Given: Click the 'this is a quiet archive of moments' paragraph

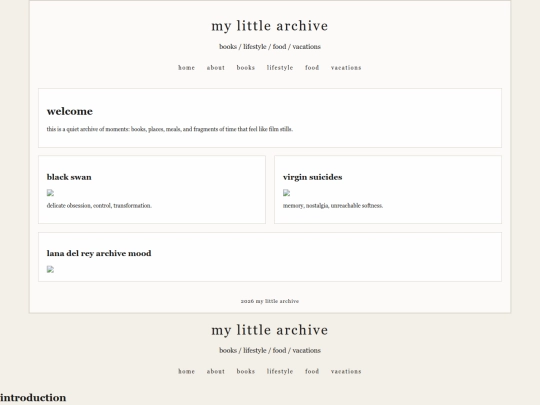Looking at the screenshot, I should pyautogui.click(x=170, y=129).
